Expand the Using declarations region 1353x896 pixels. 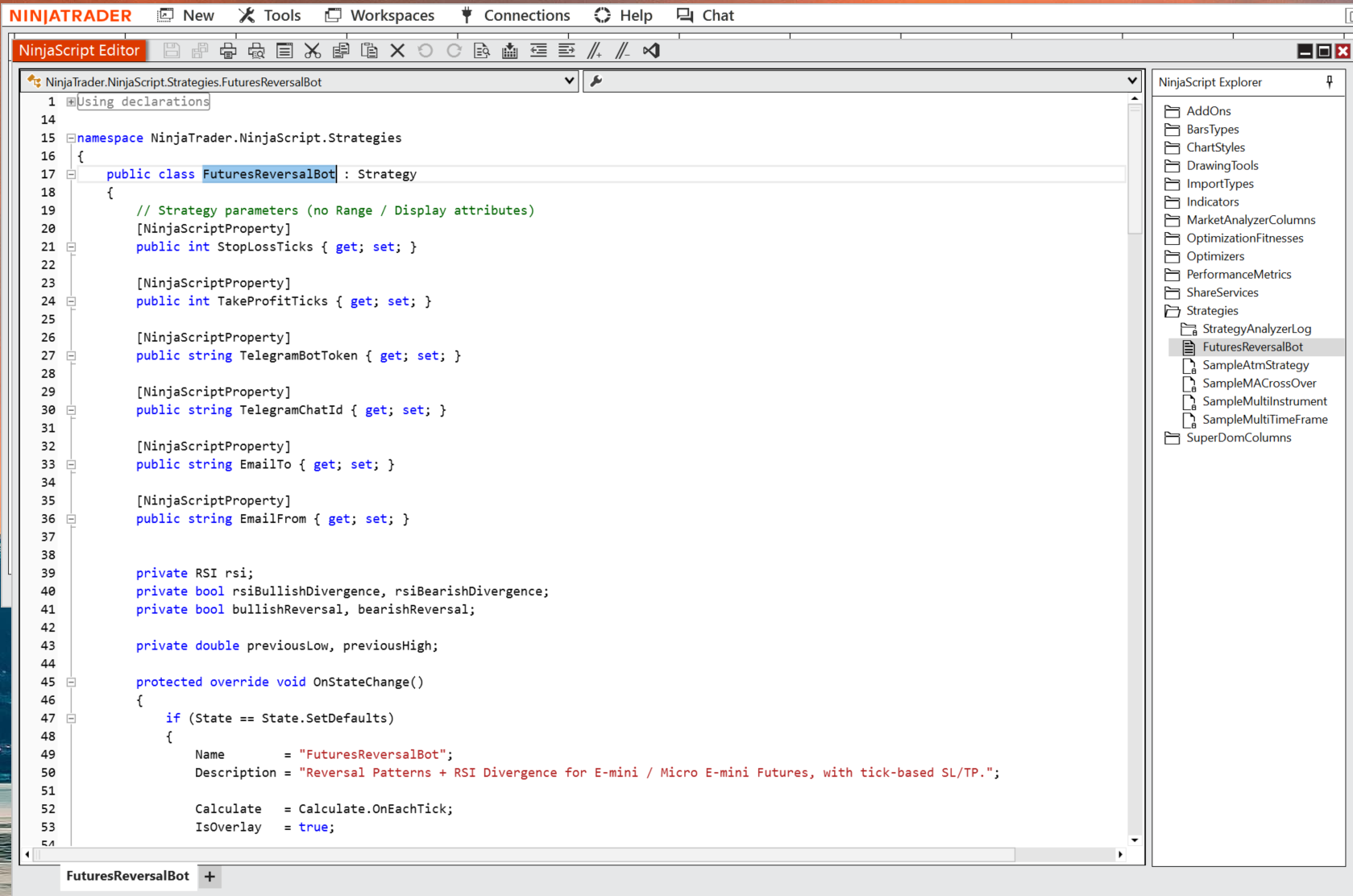tap(71, 102)
